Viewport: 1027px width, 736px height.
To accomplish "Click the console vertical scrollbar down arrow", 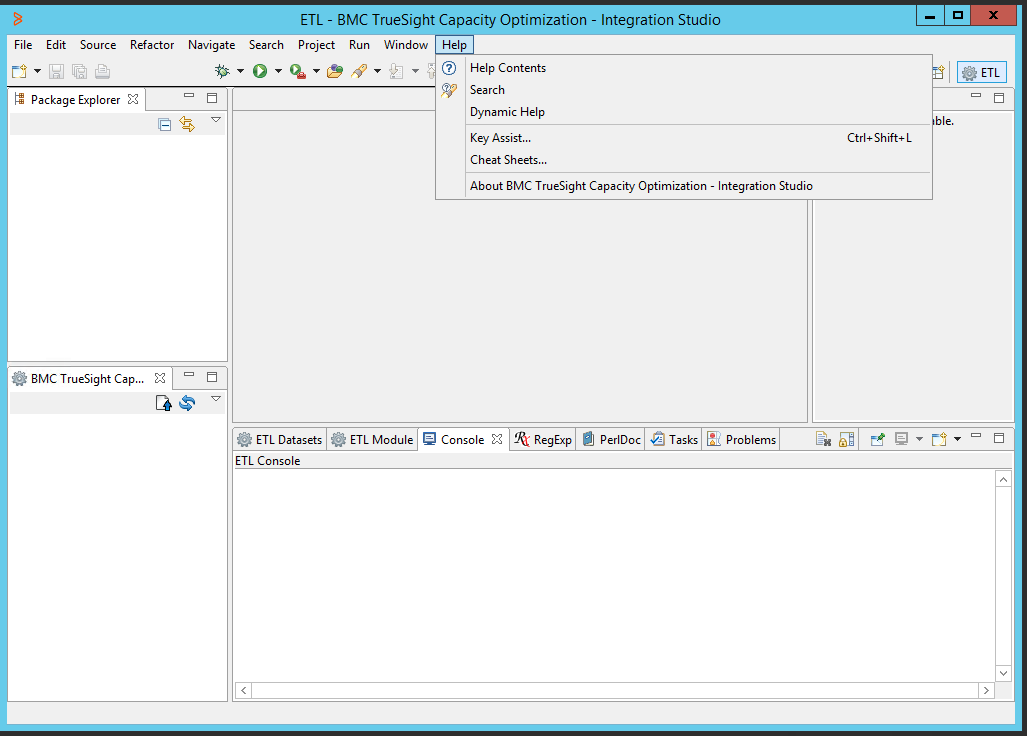I will click(x=1003, y=673).
